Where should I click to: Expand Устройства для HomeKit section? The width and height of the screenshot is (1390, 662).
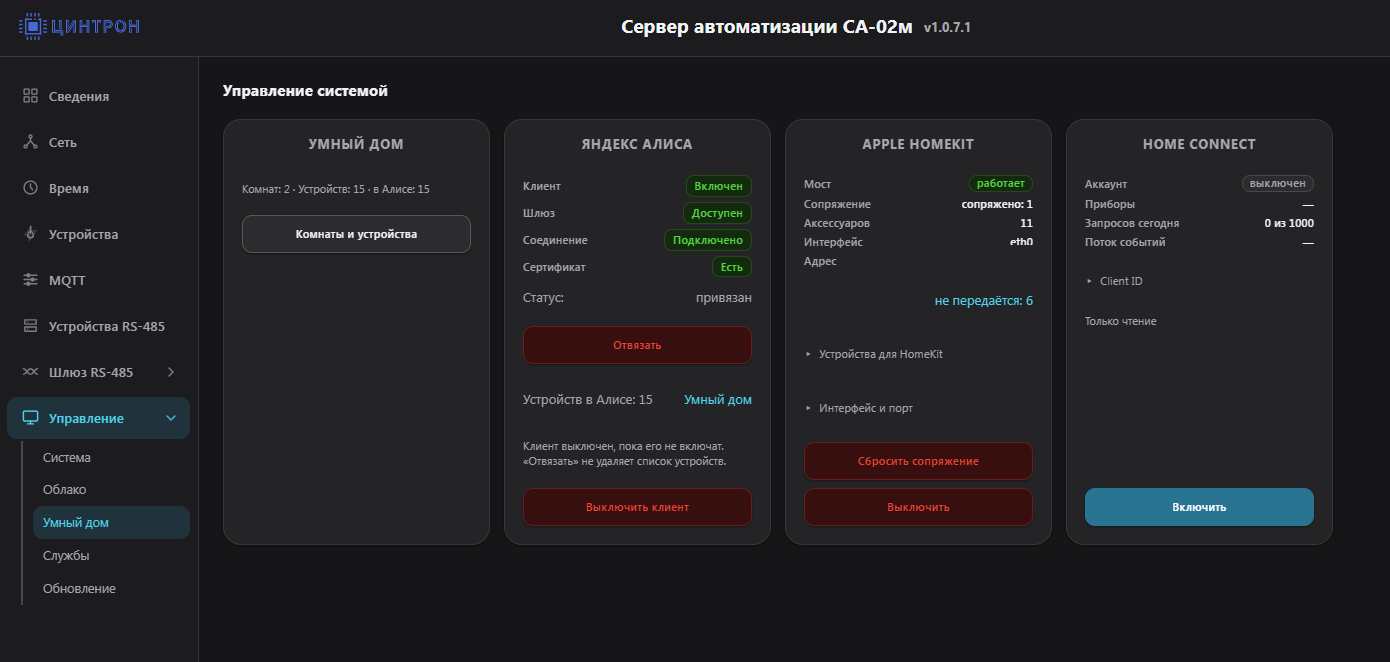pyautogui.click(x=874, y=354)
